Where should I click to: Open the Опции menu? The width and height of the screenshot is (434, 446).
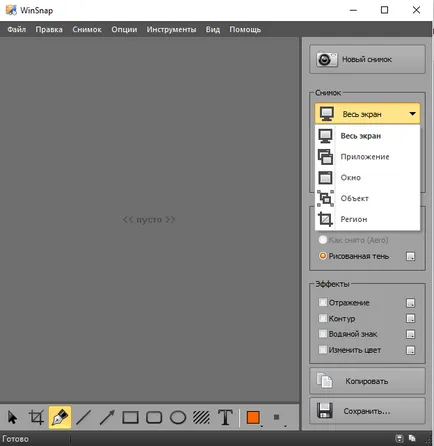(x=124, y=29)
